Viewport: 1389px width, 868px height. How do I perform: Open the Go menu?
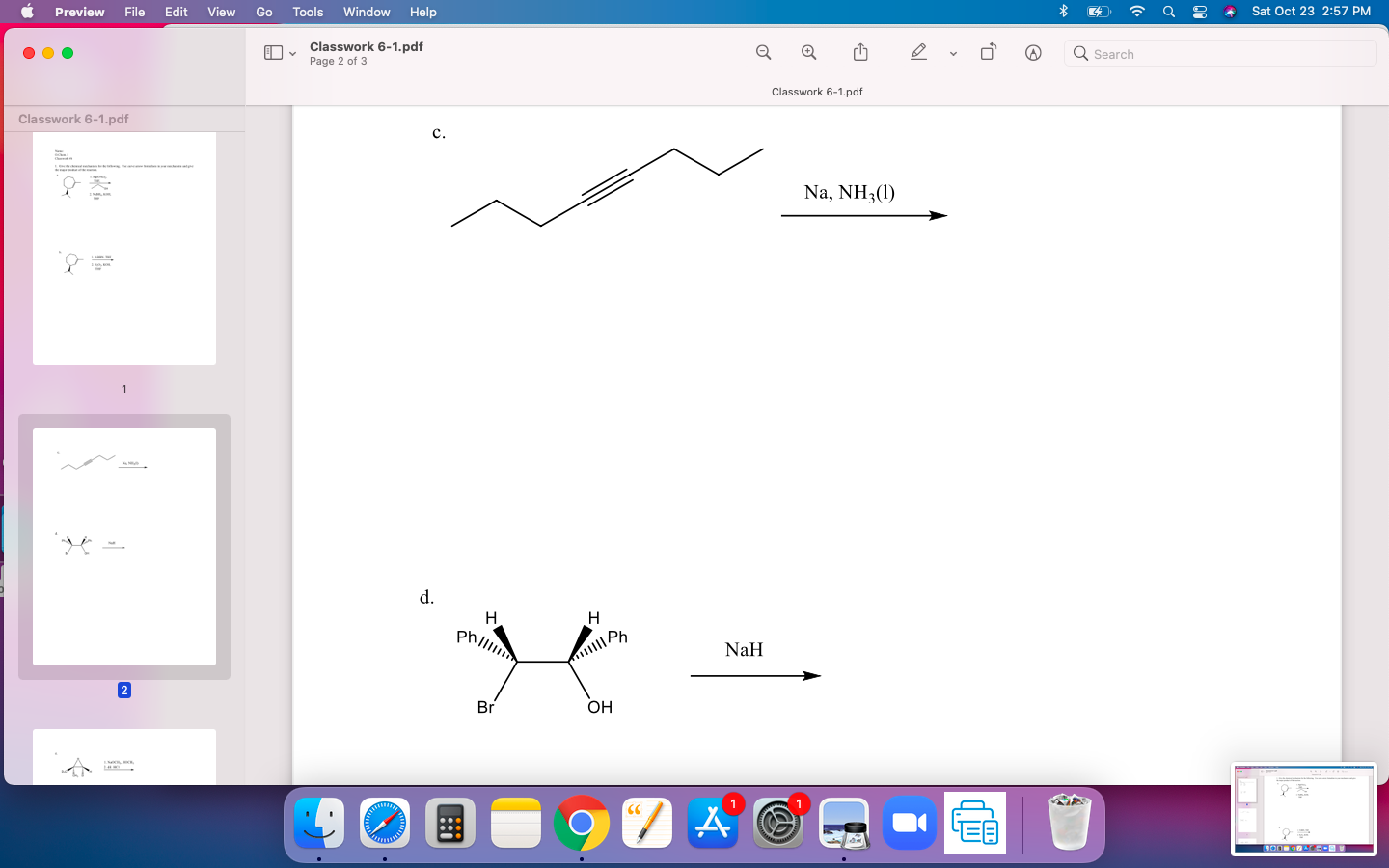click(263, 12)
